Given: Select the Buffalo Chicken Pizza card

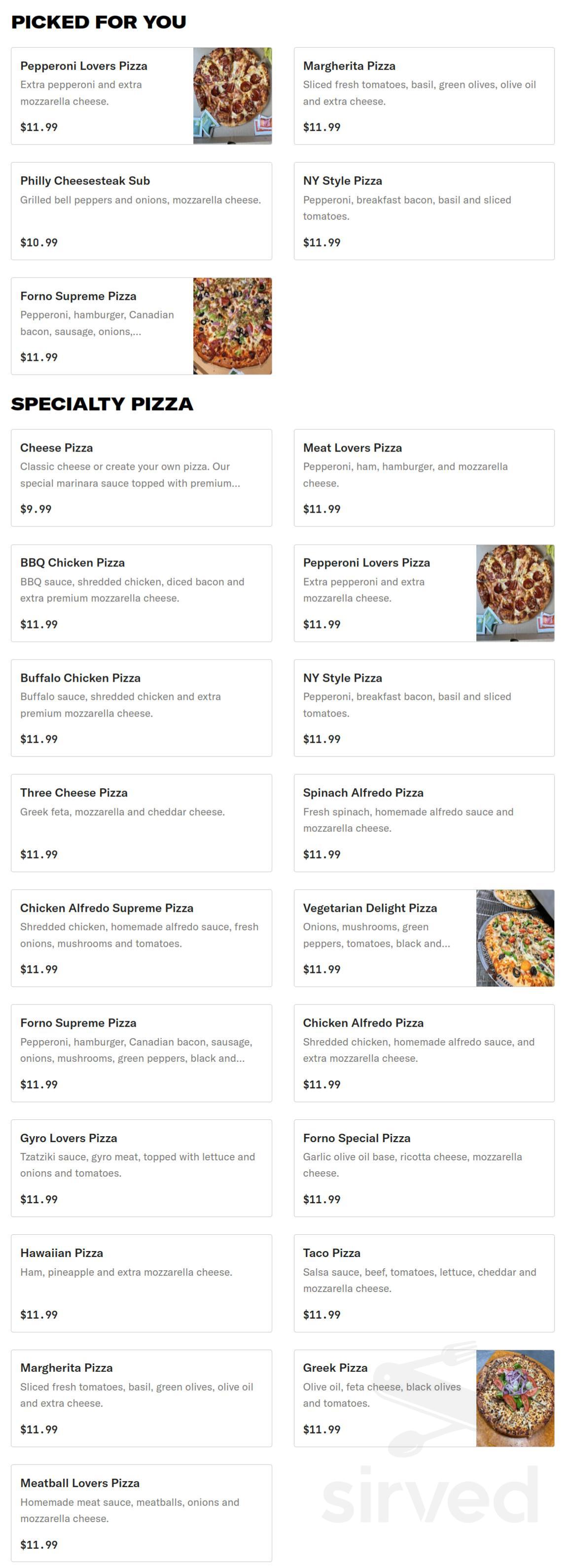Looking at the screenshot, I should [x=140, y=708].
